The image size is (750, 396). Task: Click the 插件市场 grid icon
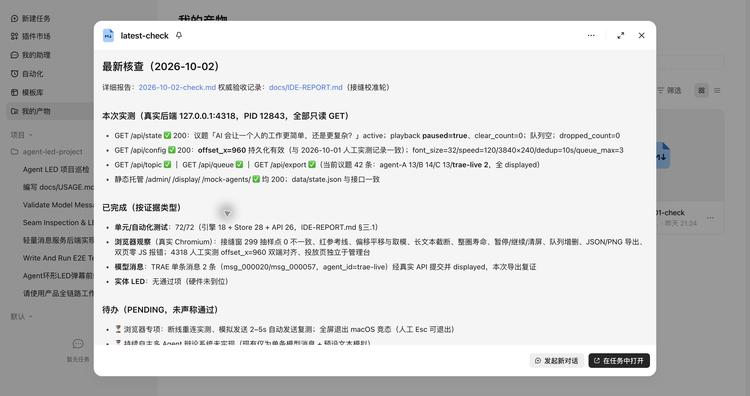pyautogui.click(x=14, y=36)
